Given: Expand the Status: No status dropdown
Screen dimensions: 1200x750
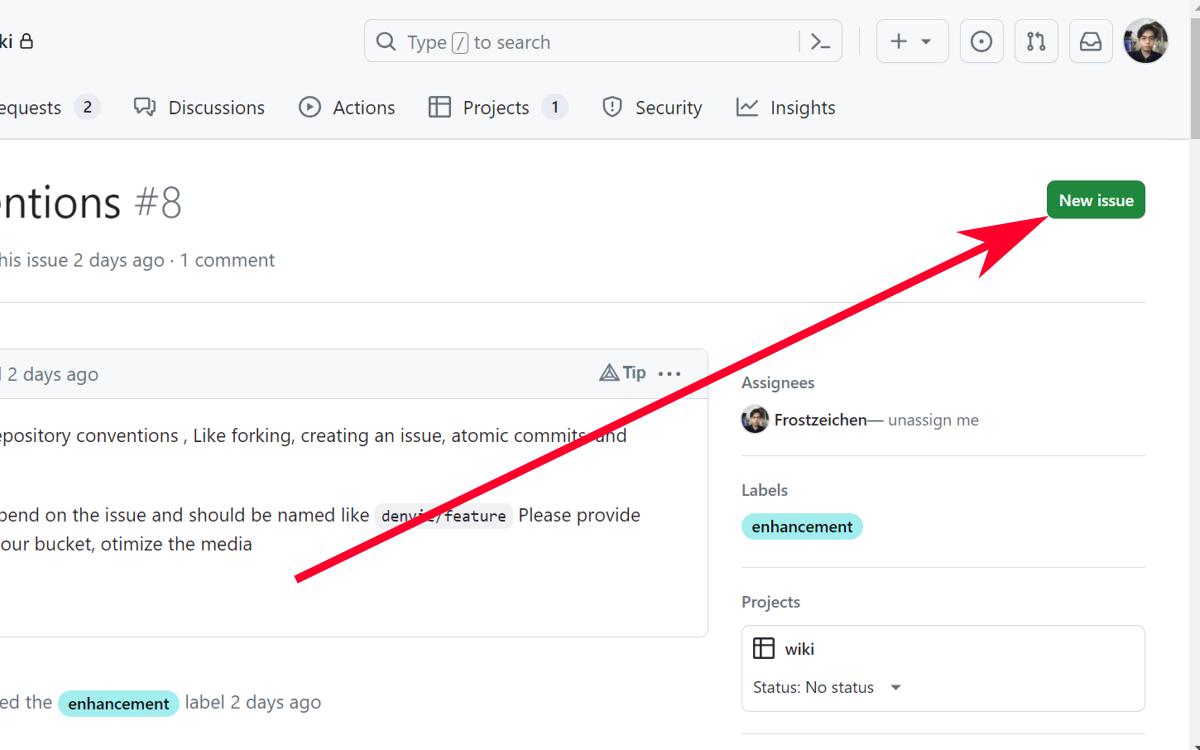Looking at the screenshot, I should pos(895,688).
